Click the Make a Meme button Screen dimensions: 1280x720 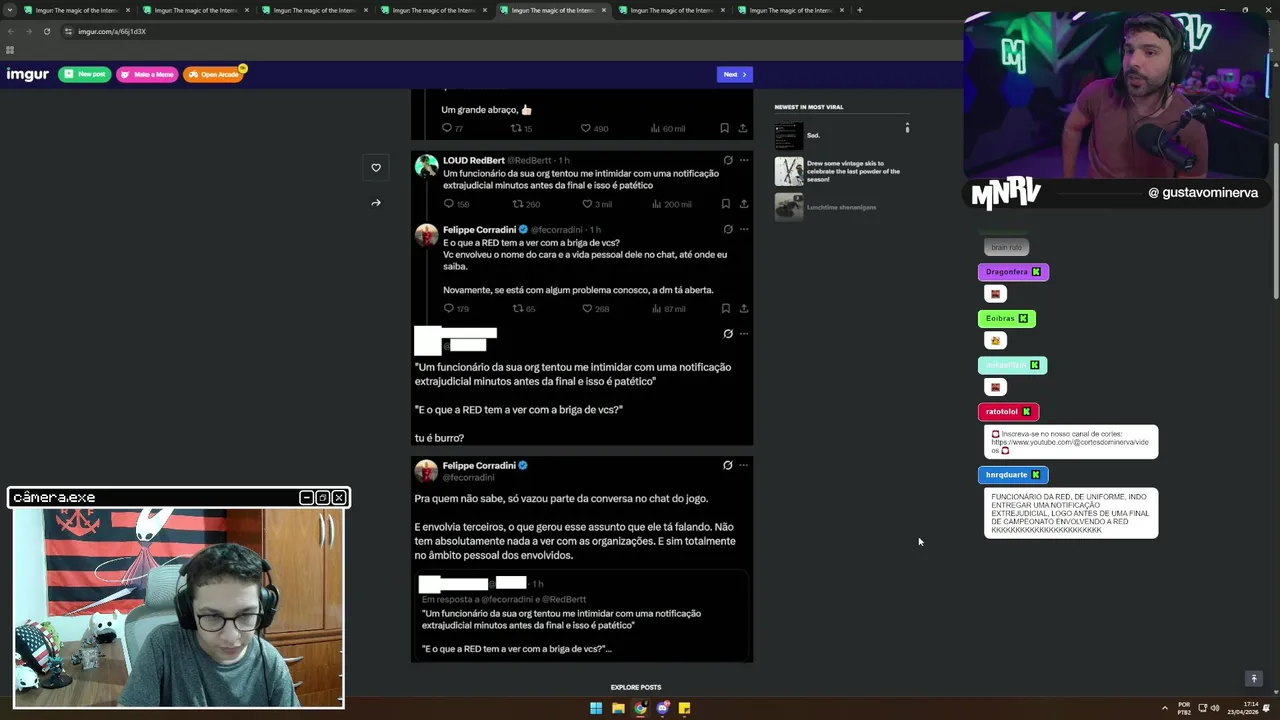pyautogui.click(x=148, y=74)
